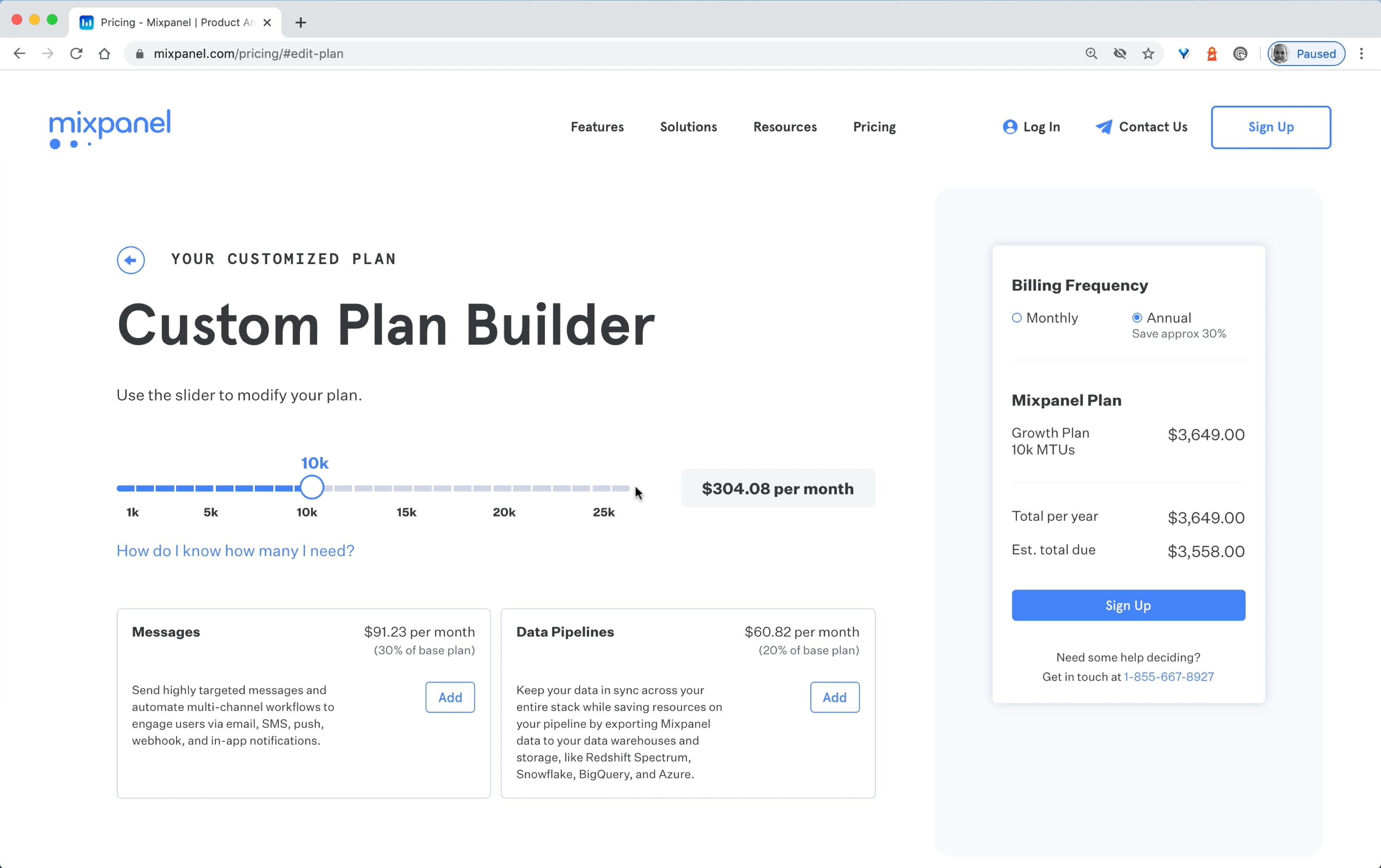Click the browser reload icon
The image size is (1381, 868).
[x=76, y=54]
